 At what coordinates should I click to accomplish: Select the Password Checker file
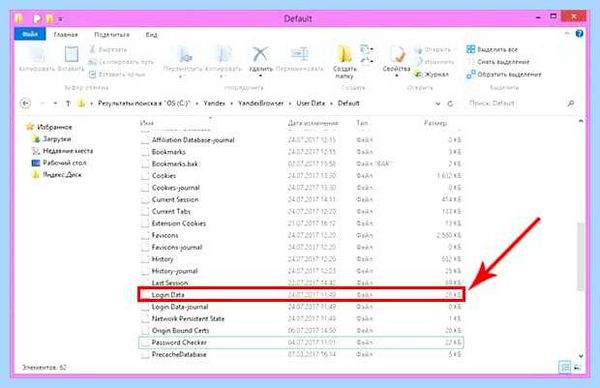[301, 342]
